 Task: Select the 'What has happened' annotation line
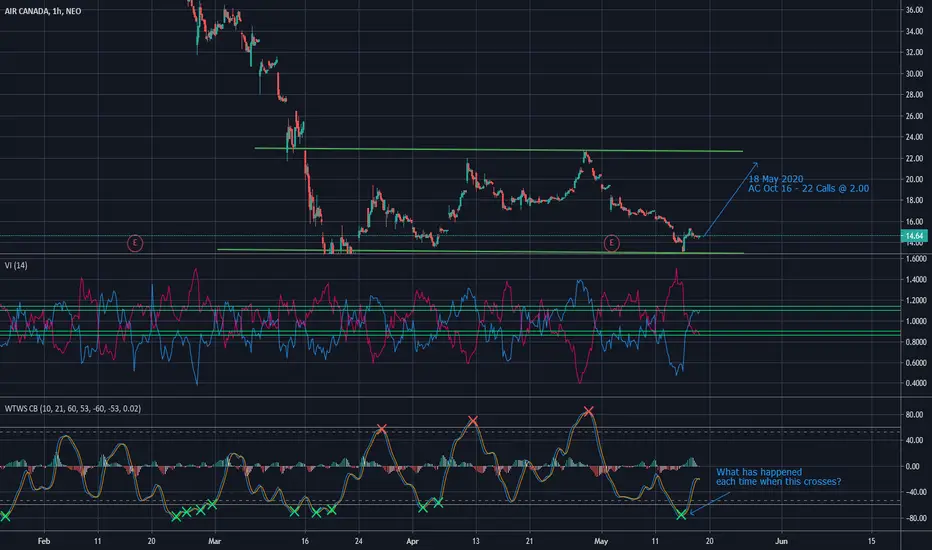[x=759, y=472]
